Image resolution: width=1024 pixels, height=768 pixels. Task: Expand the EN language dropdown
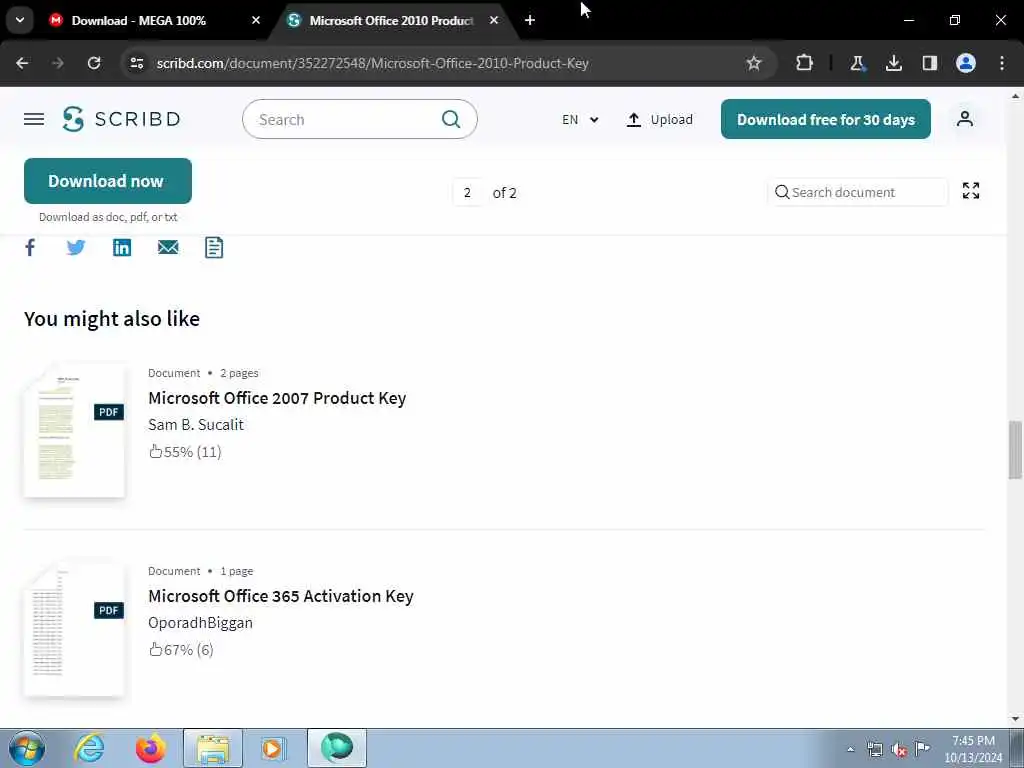(580, 120)
